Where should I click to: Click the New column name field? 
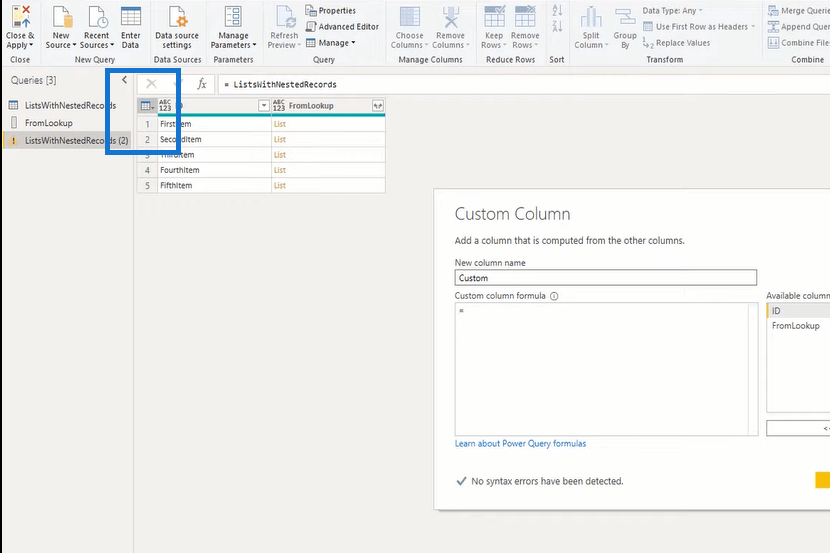606,278
